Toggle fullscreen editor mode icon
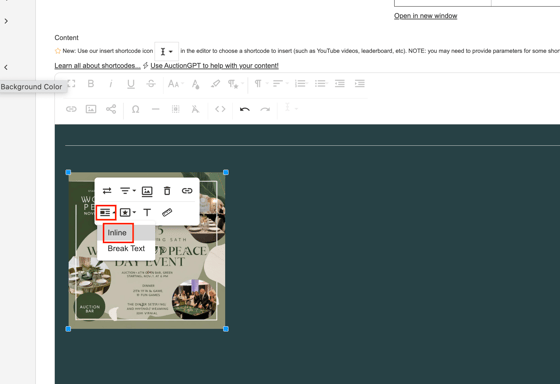The height and width of the screenshot is (384, 560). tap(71, 84)
